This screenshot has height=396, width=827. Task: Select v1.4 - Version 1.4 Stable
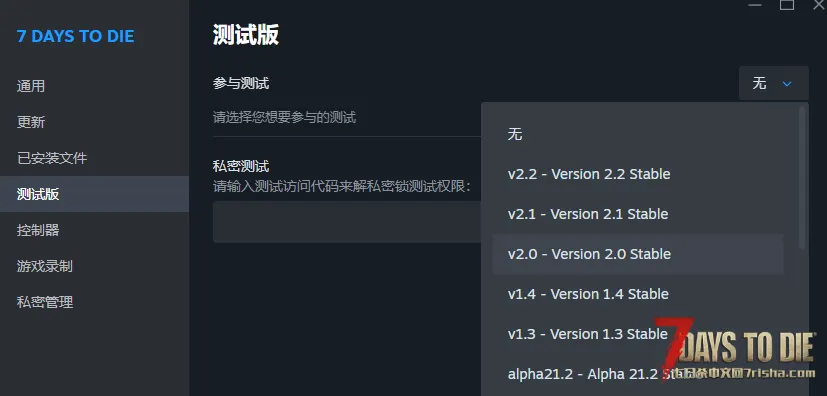coord(638,294)
